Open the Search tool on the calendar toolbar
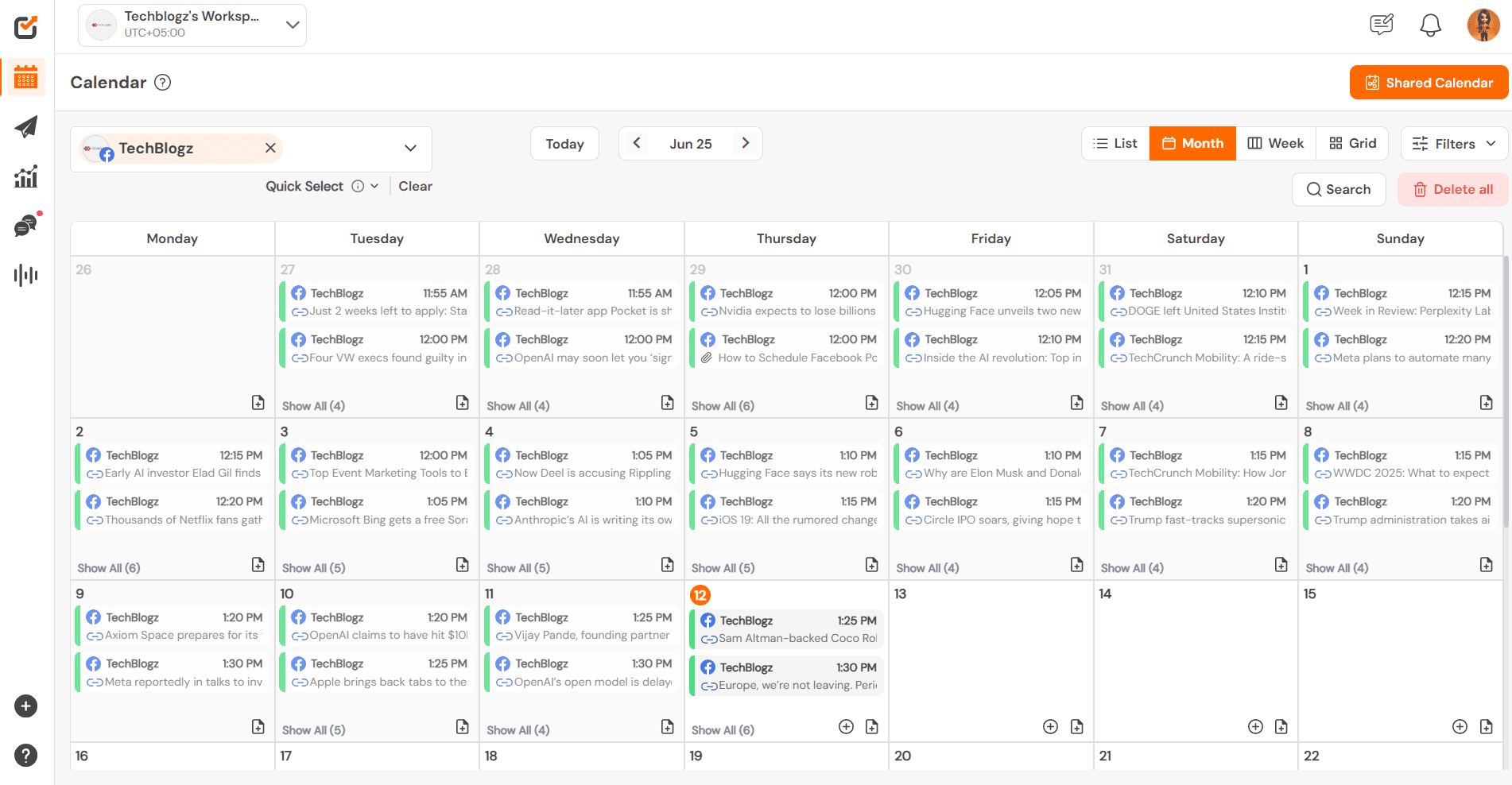The height and width of the screenshot is (785, 1512). click(1339, 189)
